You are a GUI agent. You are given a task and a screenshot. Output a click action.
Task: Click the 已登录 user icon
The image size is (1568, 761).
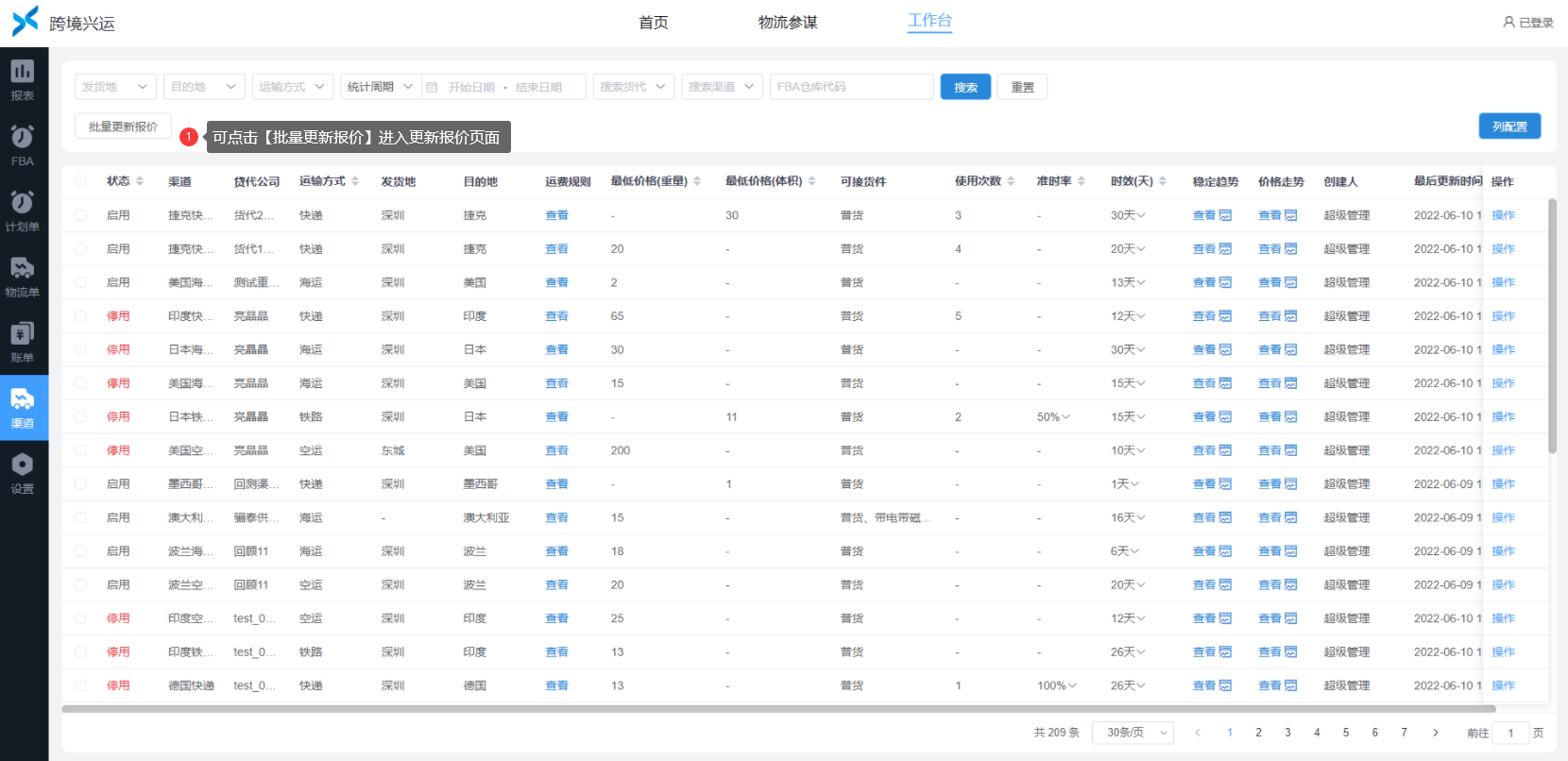pos(1508,22)
